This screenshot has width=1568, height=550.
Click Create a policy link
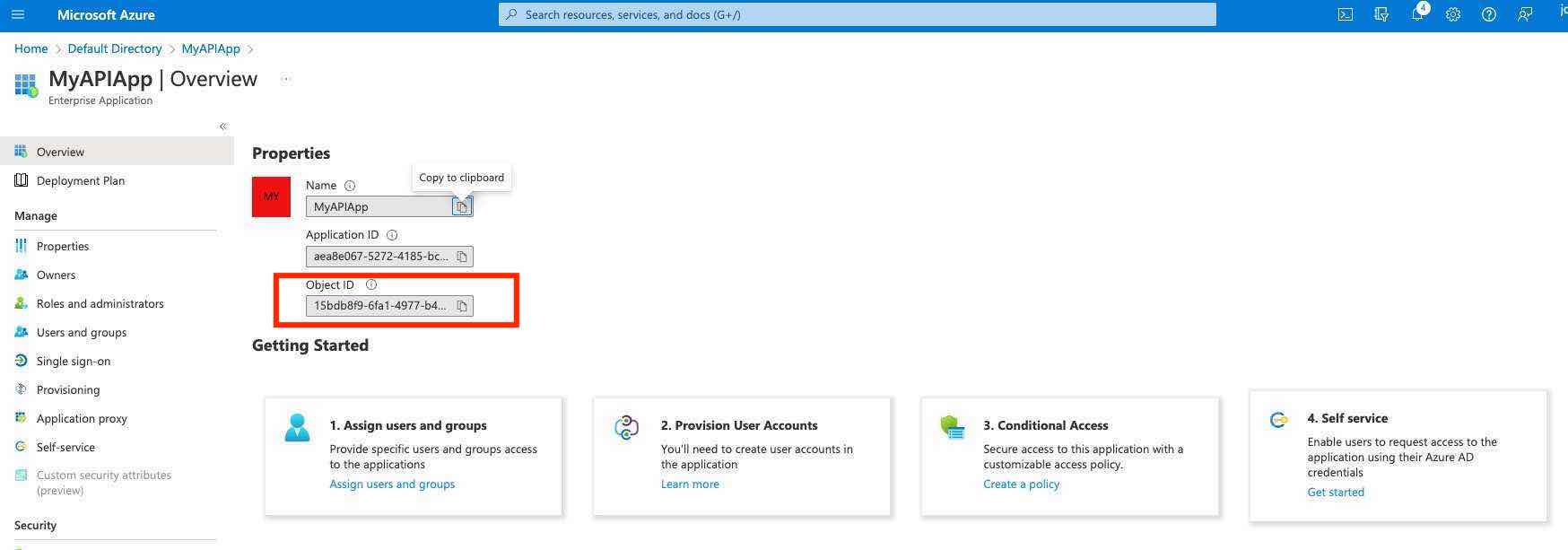coord(1021,484)
